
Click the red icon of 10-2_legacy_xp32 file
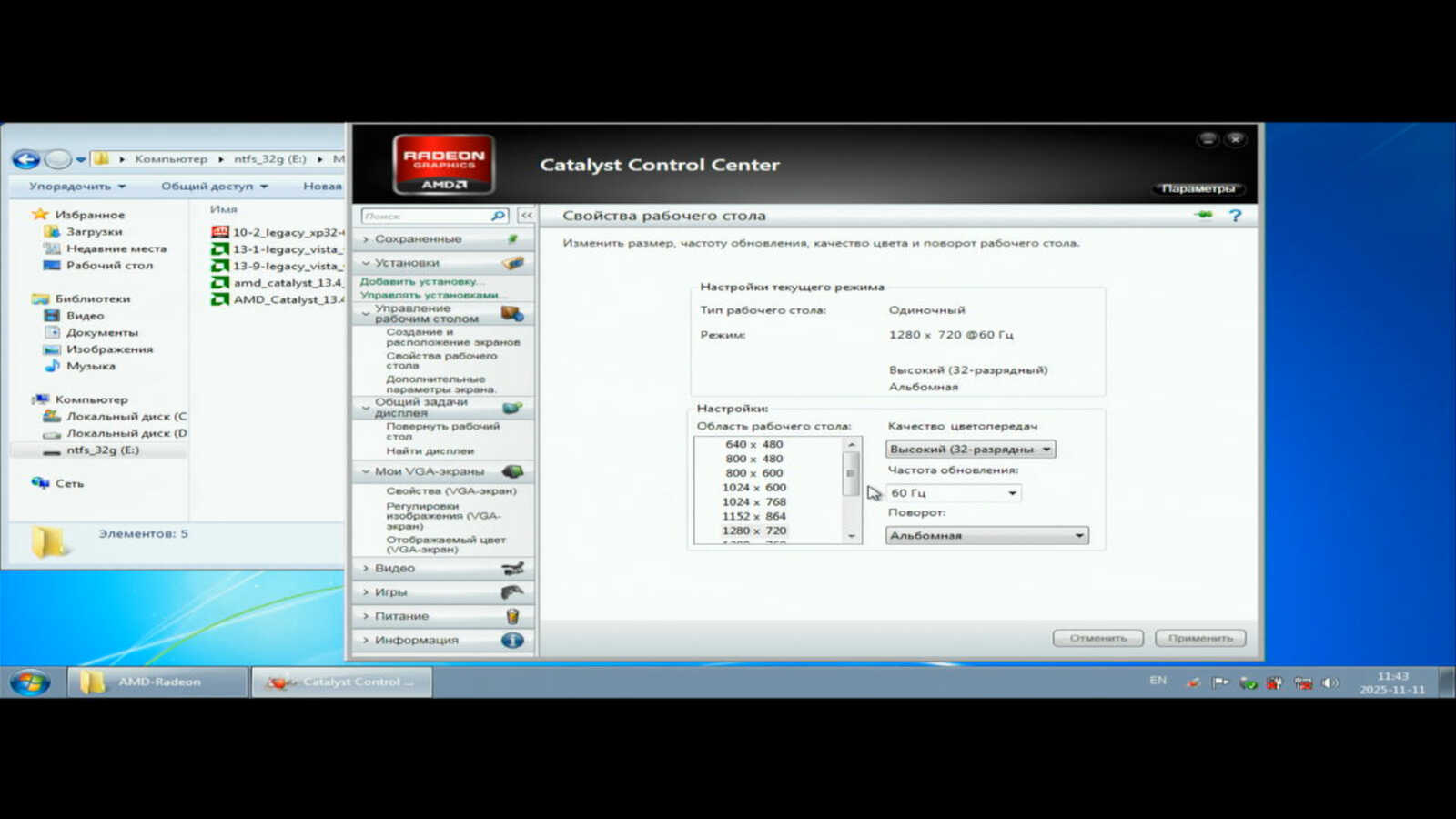click(219, 232)
